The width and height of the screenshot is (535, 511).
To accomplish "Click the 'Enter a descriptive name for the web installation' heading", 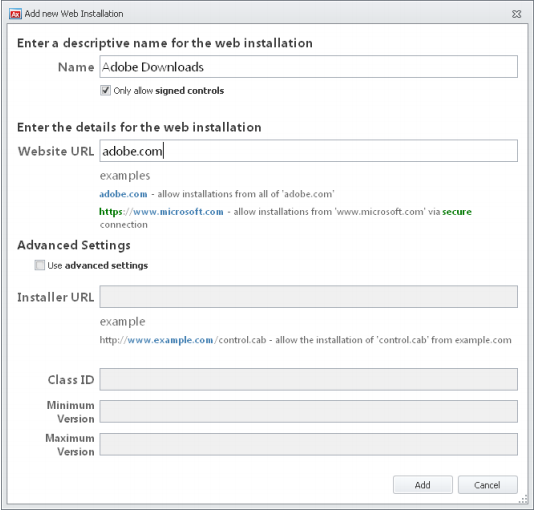I will [165, 43].
